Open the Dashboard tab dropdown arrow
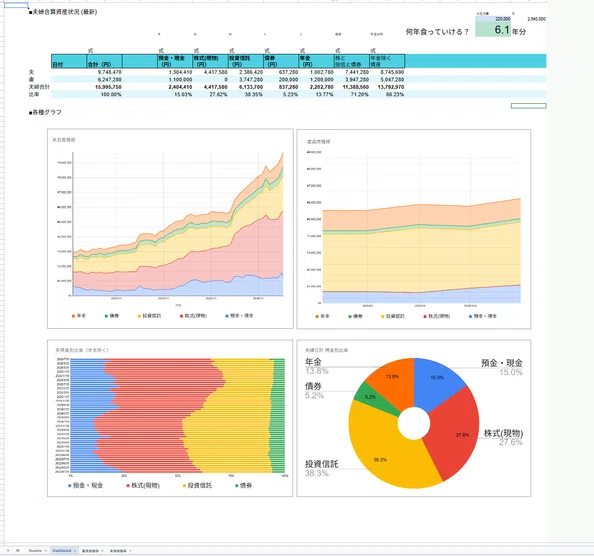The image size is (594, 556). 75,551
